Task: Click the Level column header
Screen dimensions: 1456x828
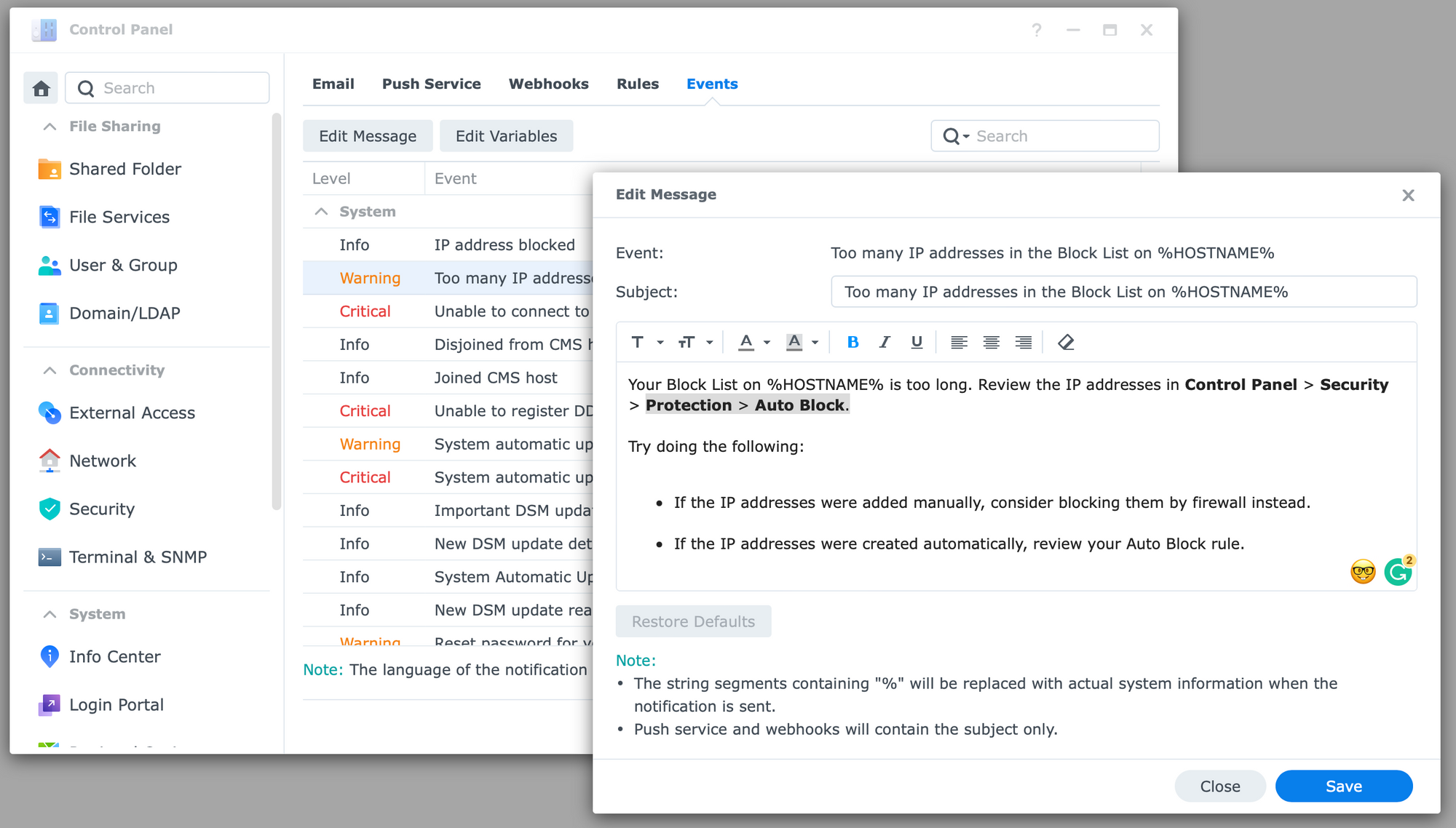Action: tap(363, 178)
